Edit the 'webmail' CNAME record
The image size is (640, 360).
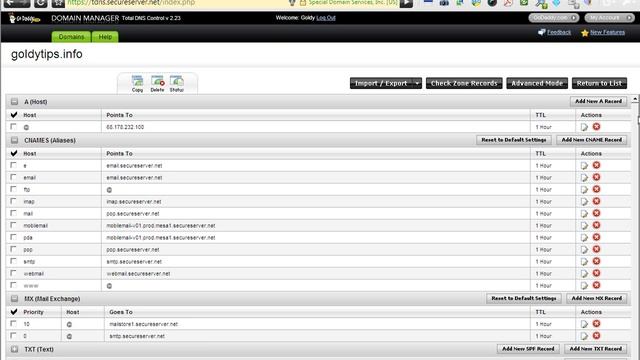coord(584,273)
